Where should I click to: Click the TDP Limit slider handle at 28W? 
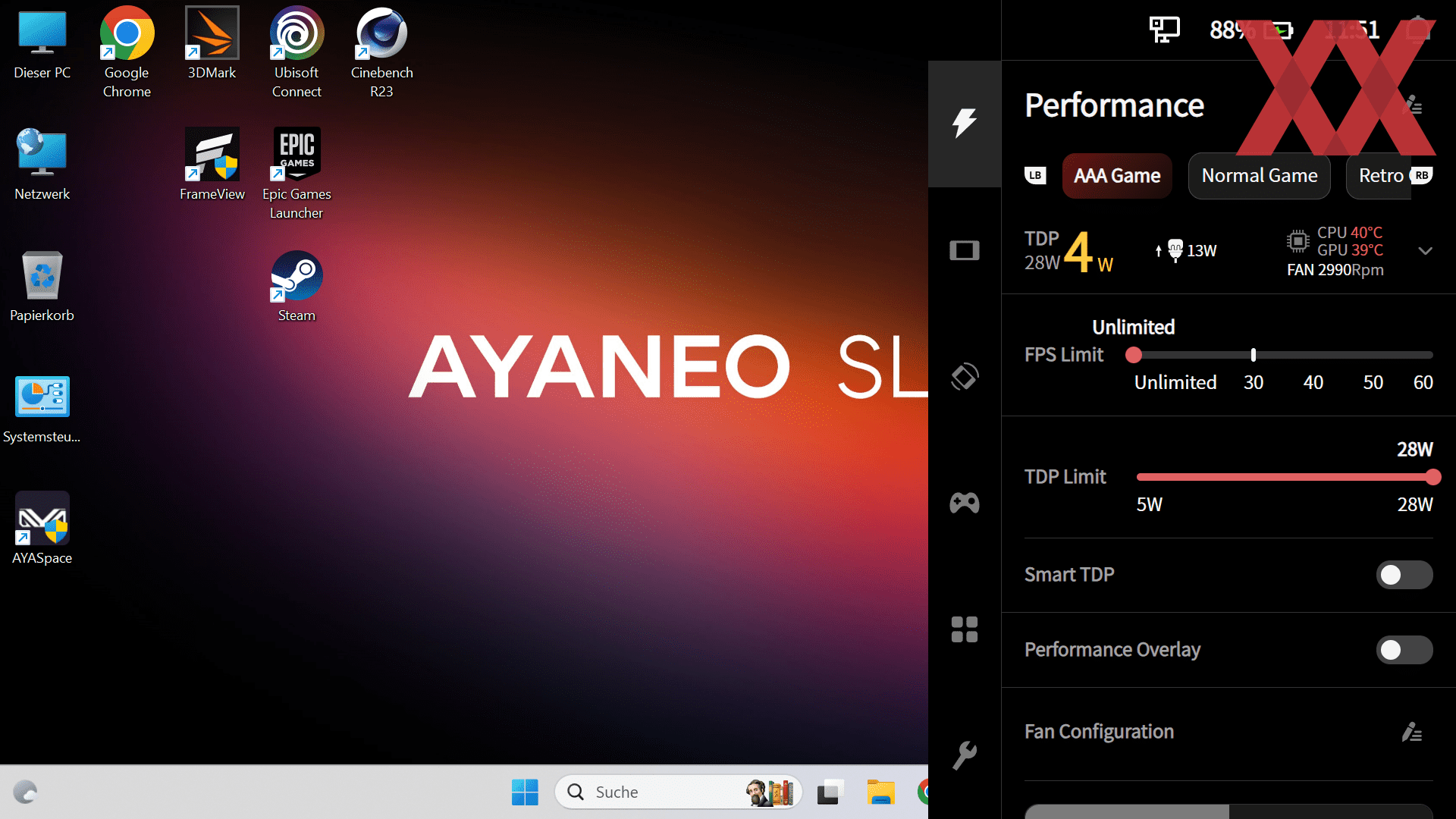[x=1432, y=477]
